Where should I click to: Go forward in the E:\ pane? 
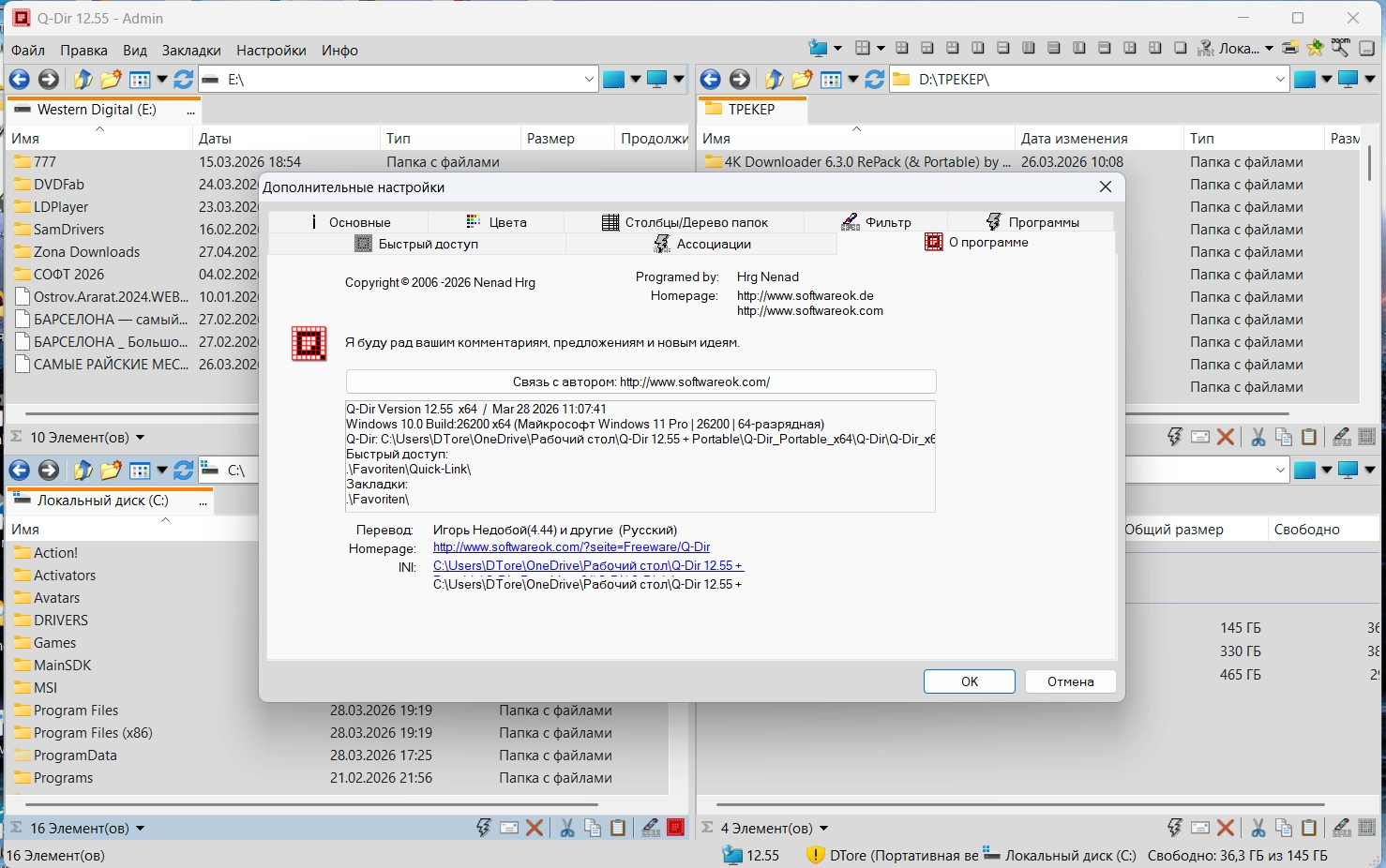pyautogui.click(x=49, y=80)
